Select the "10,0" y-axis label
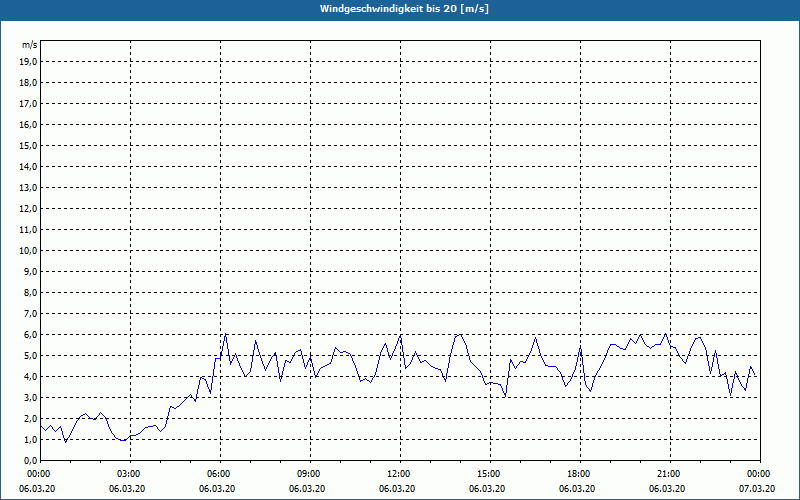The height and width of the screenshot is (500, 800). click(28, 251)
